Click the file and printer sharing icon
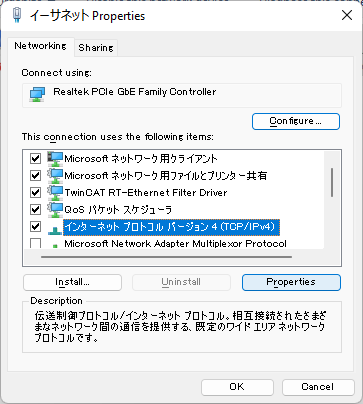The image size is (363, 404). coord(55,176)
